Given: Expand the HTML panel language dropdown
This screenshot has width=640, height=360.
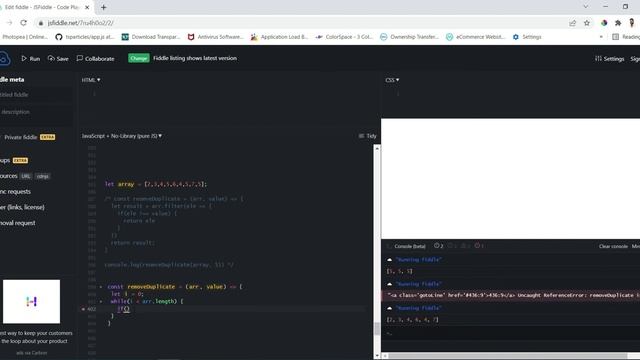Looking at the screenshot, I should pos(91,80).
